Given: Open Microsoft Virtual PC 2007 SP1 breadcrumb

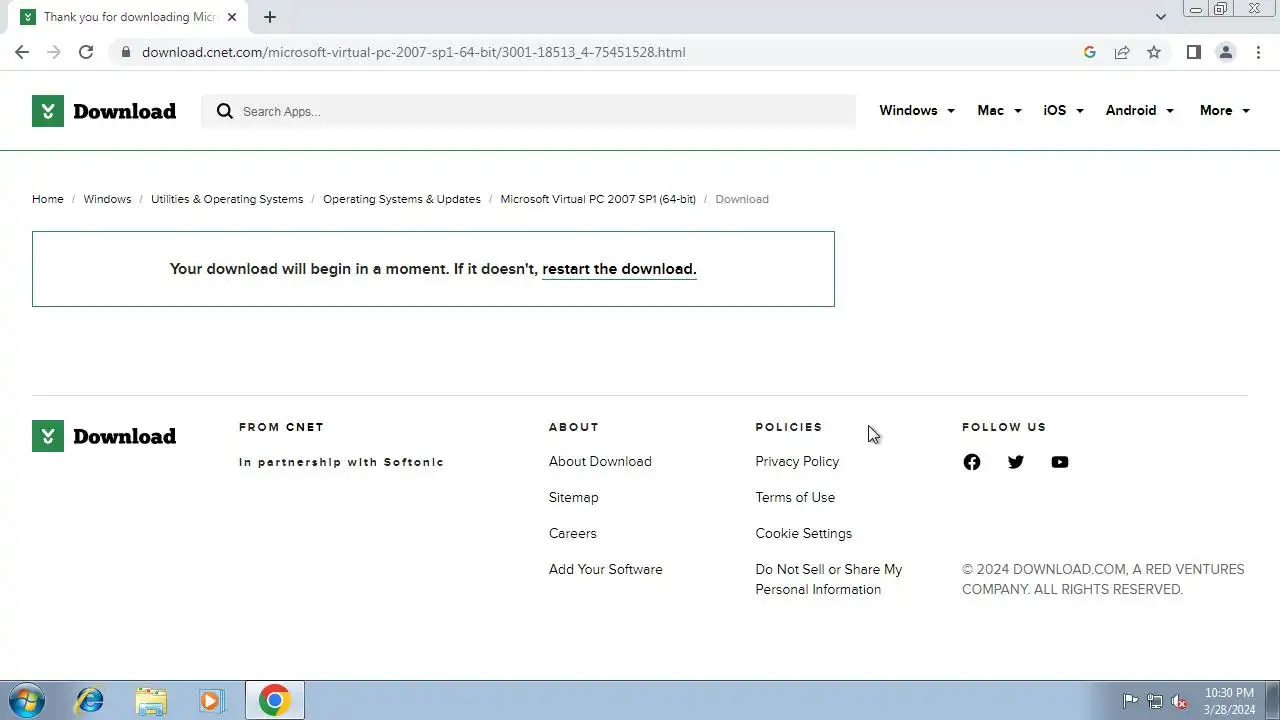Looking at the screenshot, I should [x=598, y=199].
